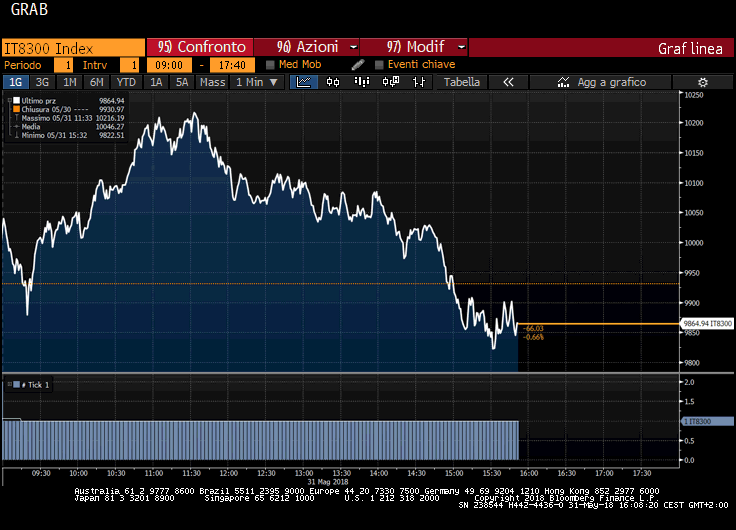Viewport: 736px width, 530px height.
Task: Click the -0.66% percent change label
Action: point(534,337)
